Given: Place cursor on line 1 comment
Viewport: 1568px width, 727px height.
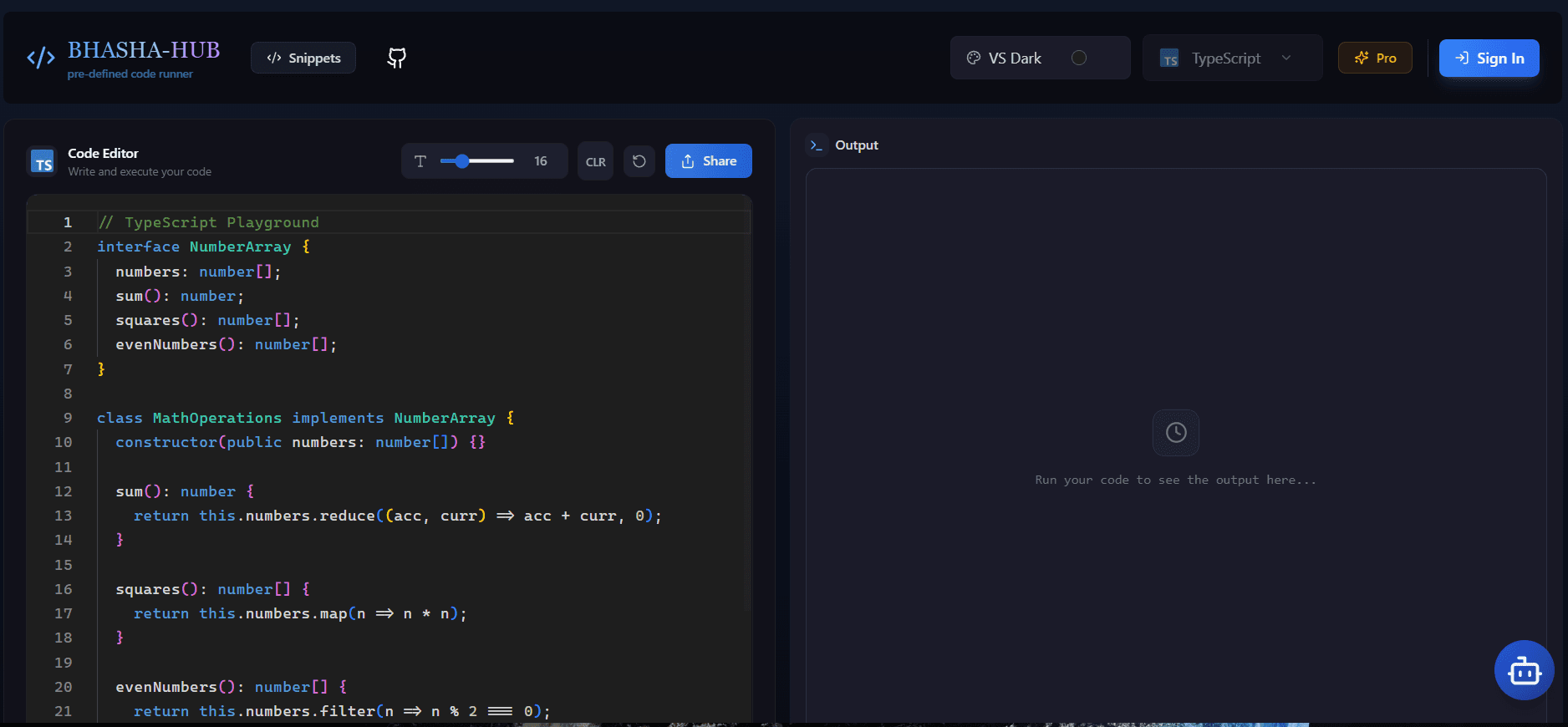Looking at the screenshot, I should 208,222.
